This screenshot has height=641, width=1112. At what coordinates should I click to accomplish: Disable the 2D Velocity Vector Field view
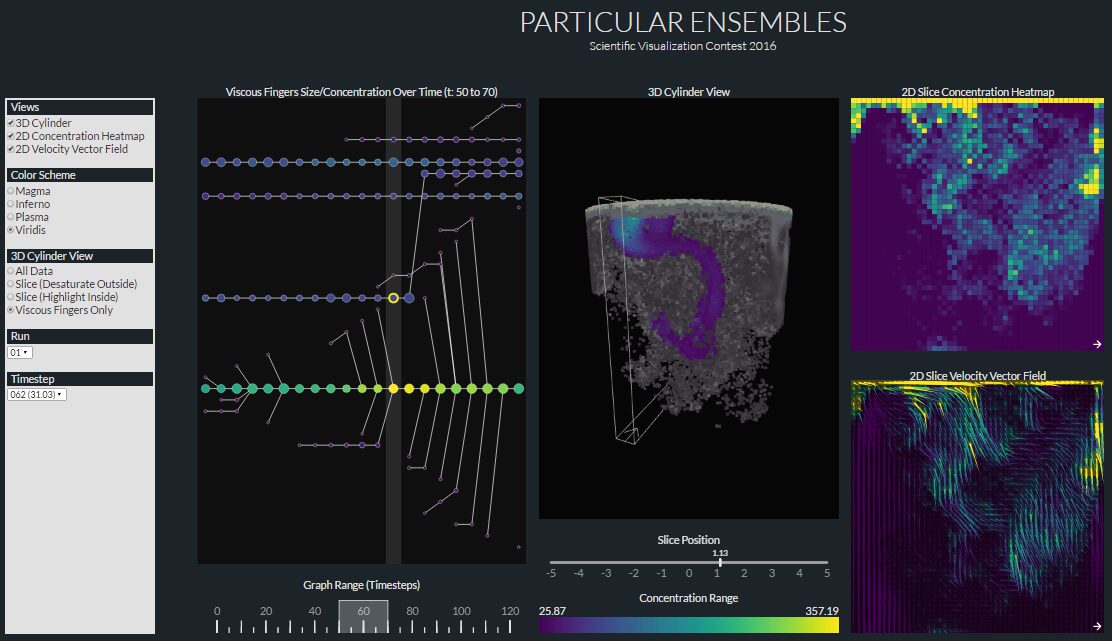click(x=9, y=149)
